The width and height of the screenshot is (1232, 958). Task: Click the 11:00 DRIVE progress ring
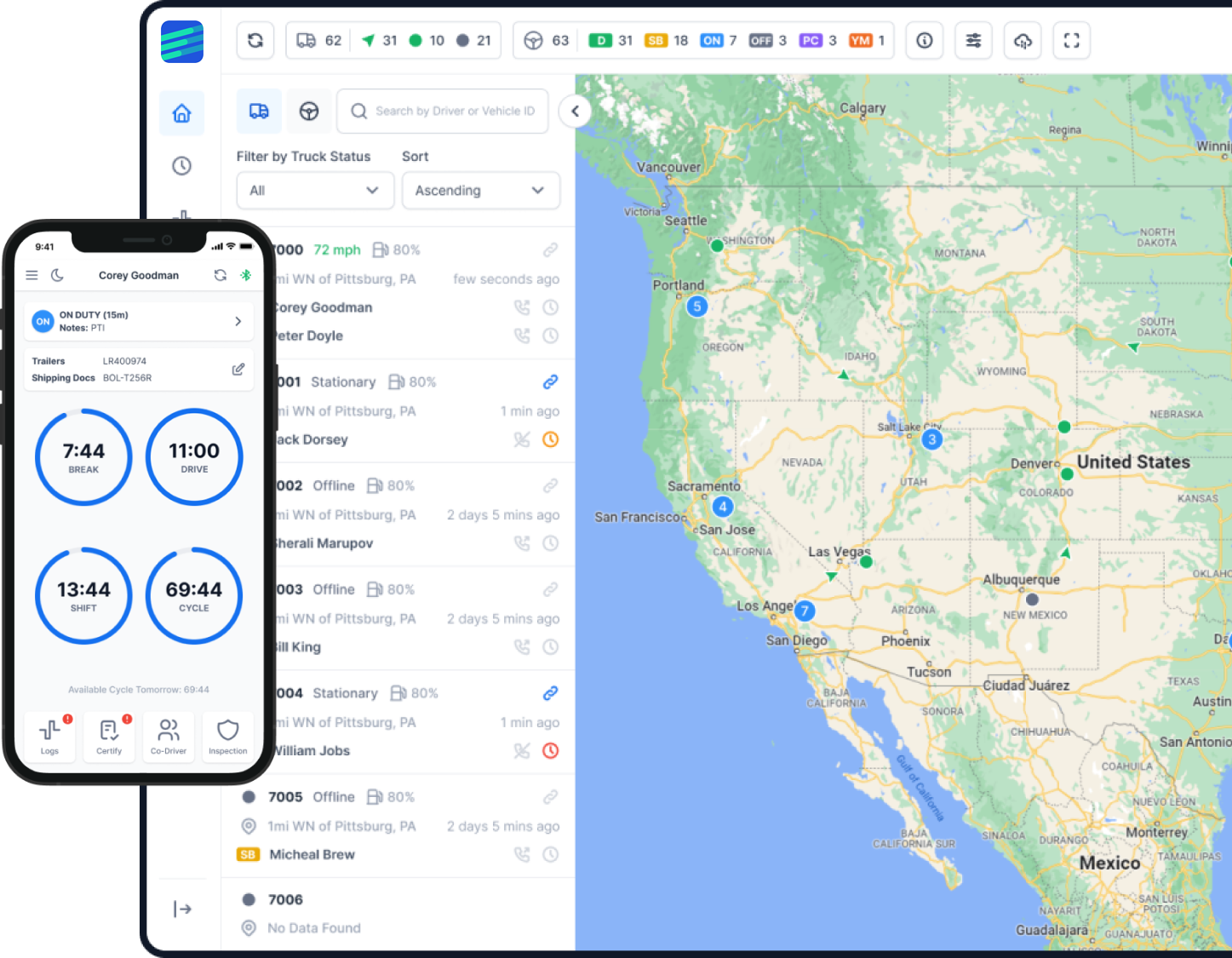[194, 457]
